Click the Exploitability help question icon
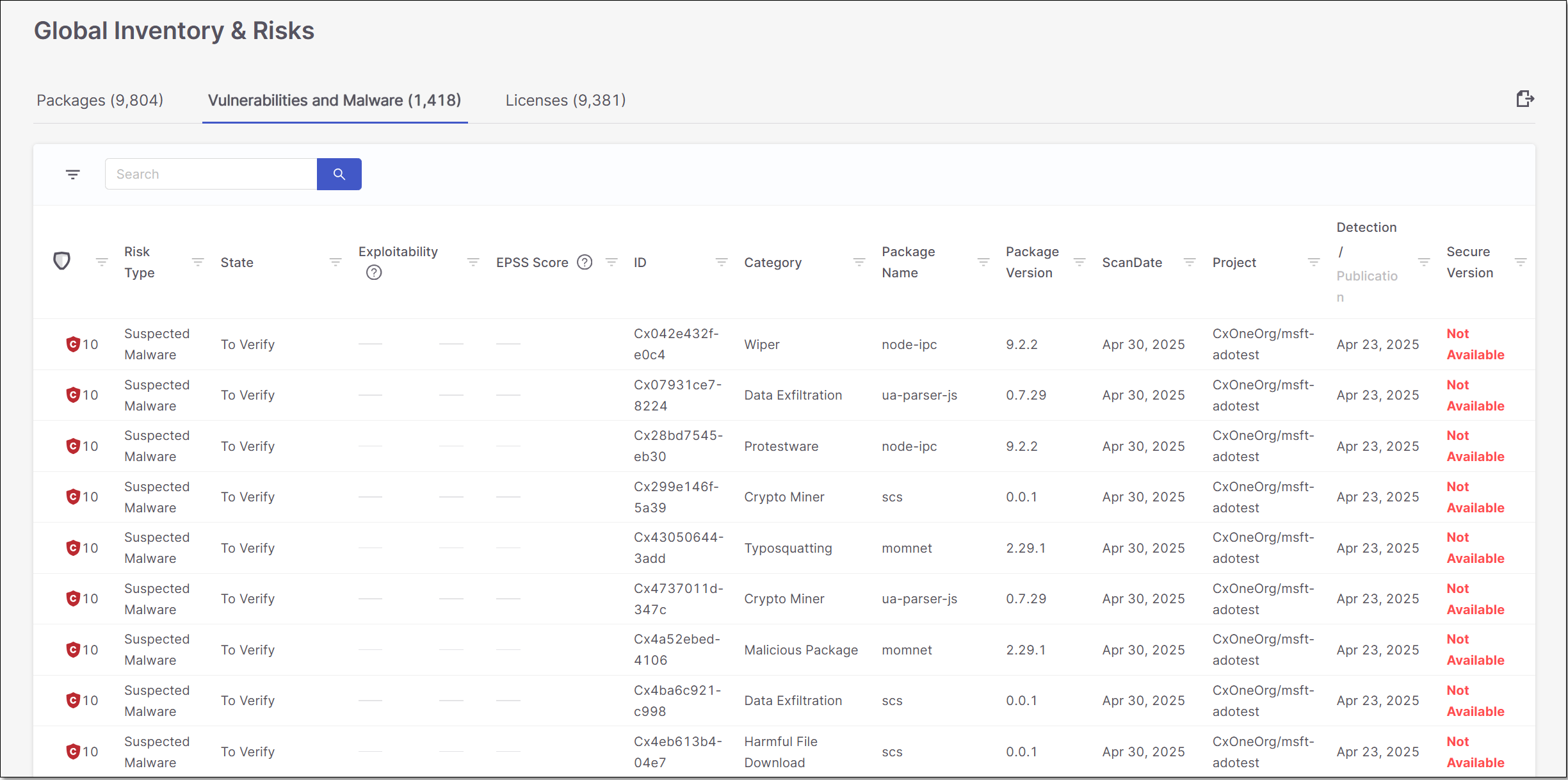The width and height of the screenshot is (1568, 780). pos(374,273)
